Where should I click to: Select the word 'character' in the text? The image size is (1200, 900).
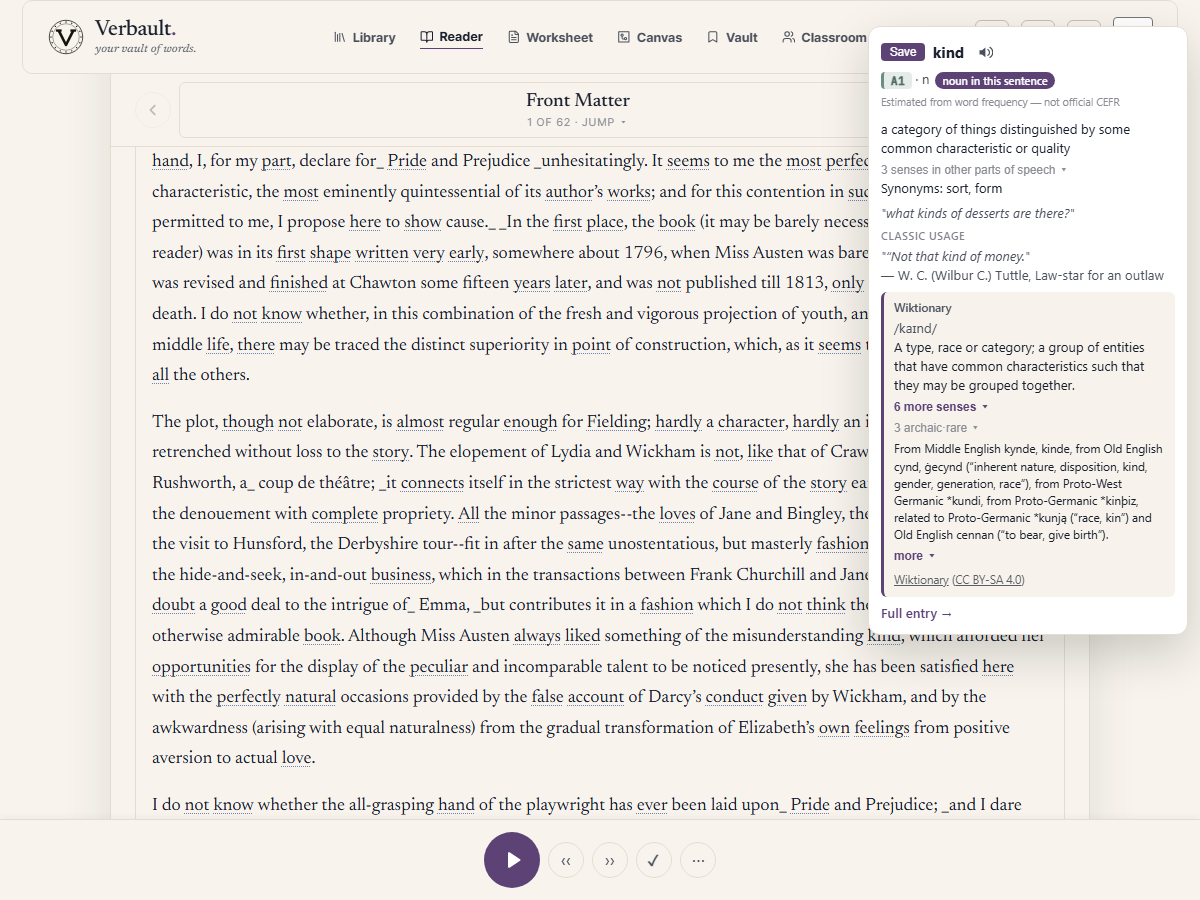point(751,422)
